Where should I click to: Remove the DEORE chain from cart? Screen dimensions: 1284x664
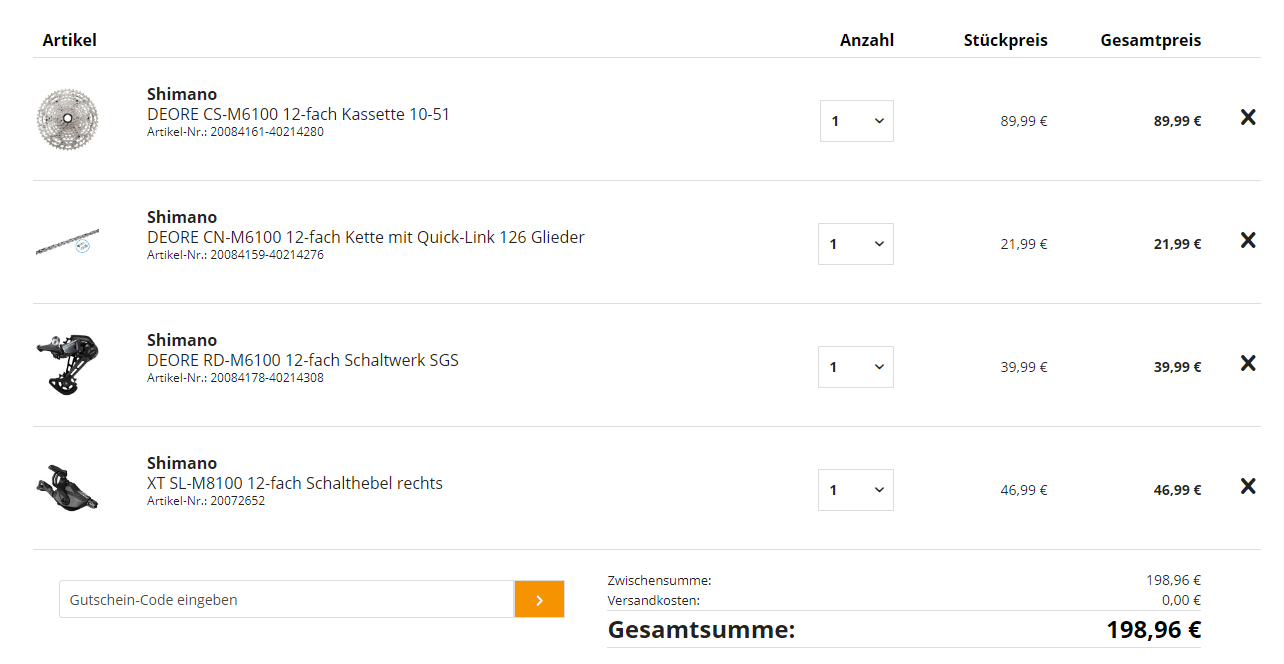tap(1248, 241)
